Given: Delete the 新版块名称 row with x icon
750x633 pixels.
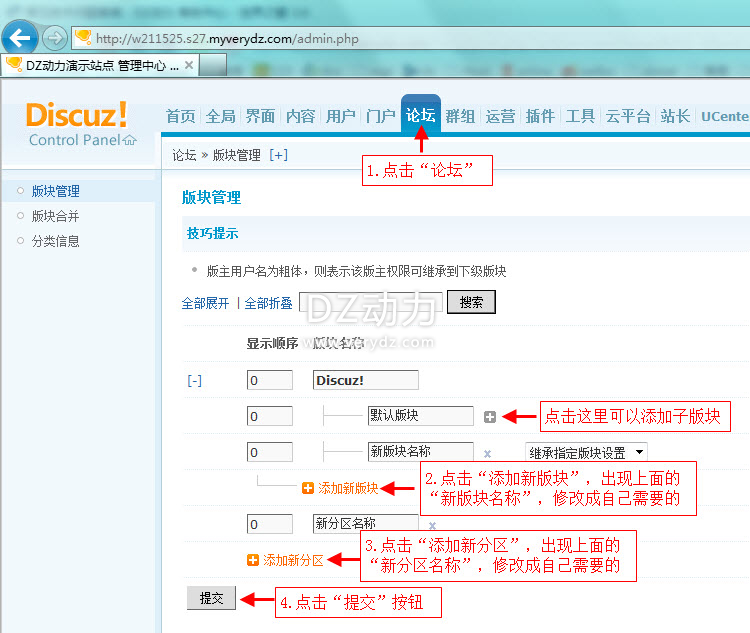Looking at the screenshot, I should pyautogui.click(x=487, y=453).
